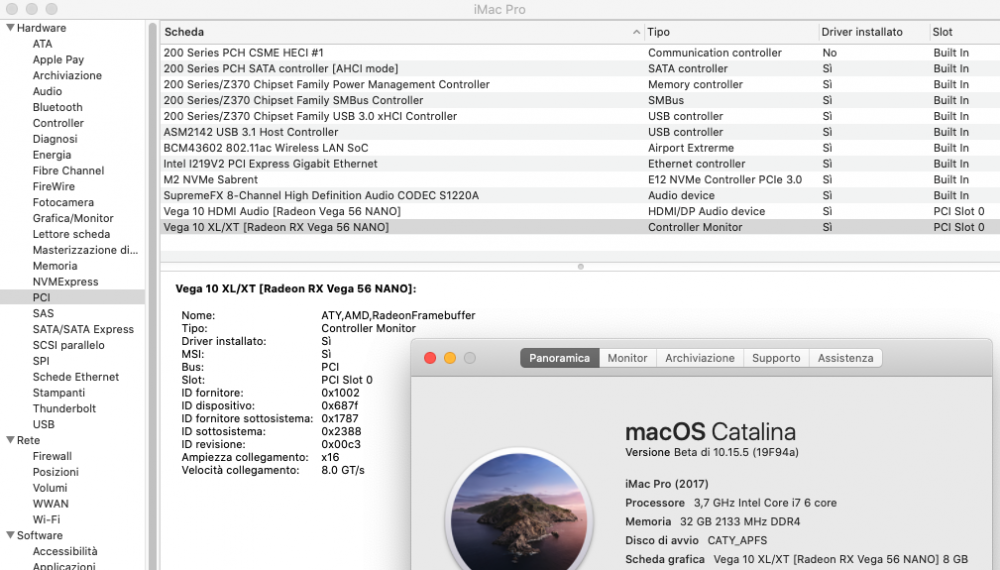Select Grafica/Monitor in the sidebar

coord(73,218)
